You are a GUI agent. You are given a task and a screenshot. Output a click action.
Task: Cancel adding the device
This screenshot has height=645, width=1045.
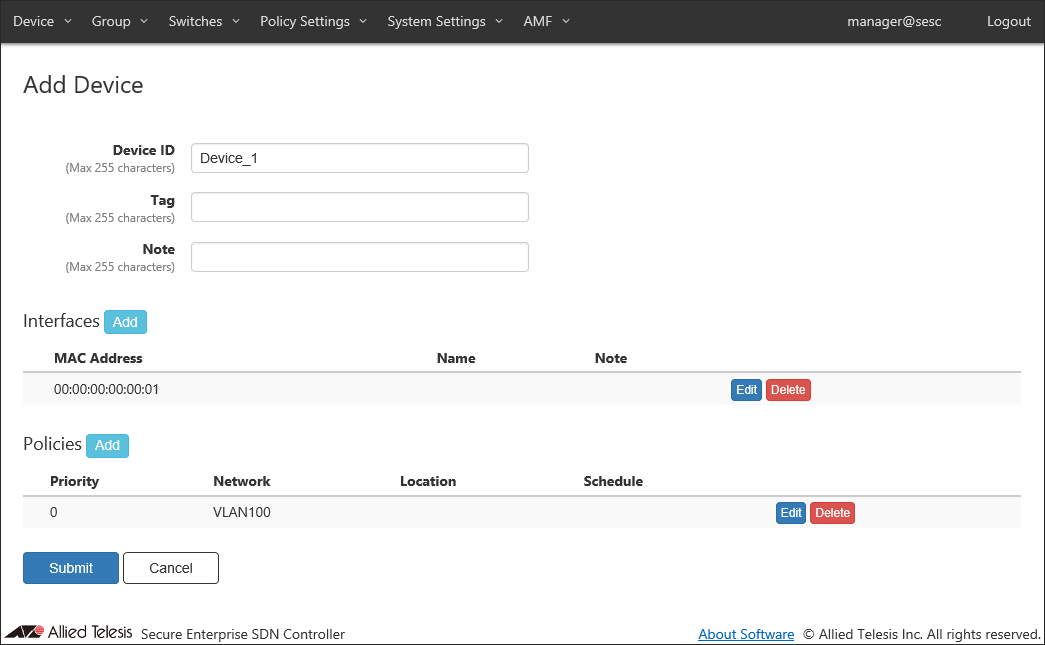171,568
